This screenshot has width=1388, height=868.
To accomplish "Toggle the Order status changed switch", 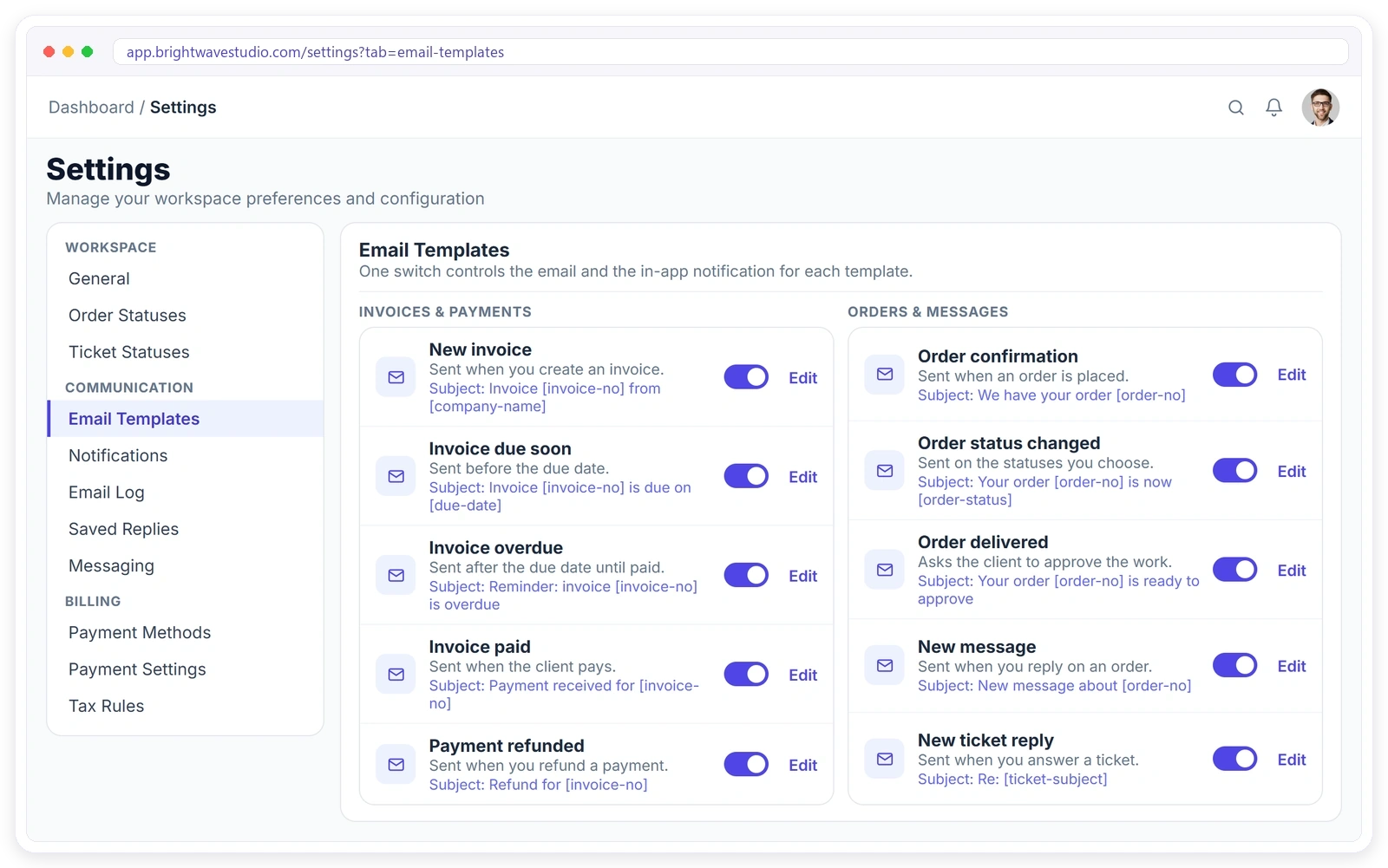I will [1235, 471].
